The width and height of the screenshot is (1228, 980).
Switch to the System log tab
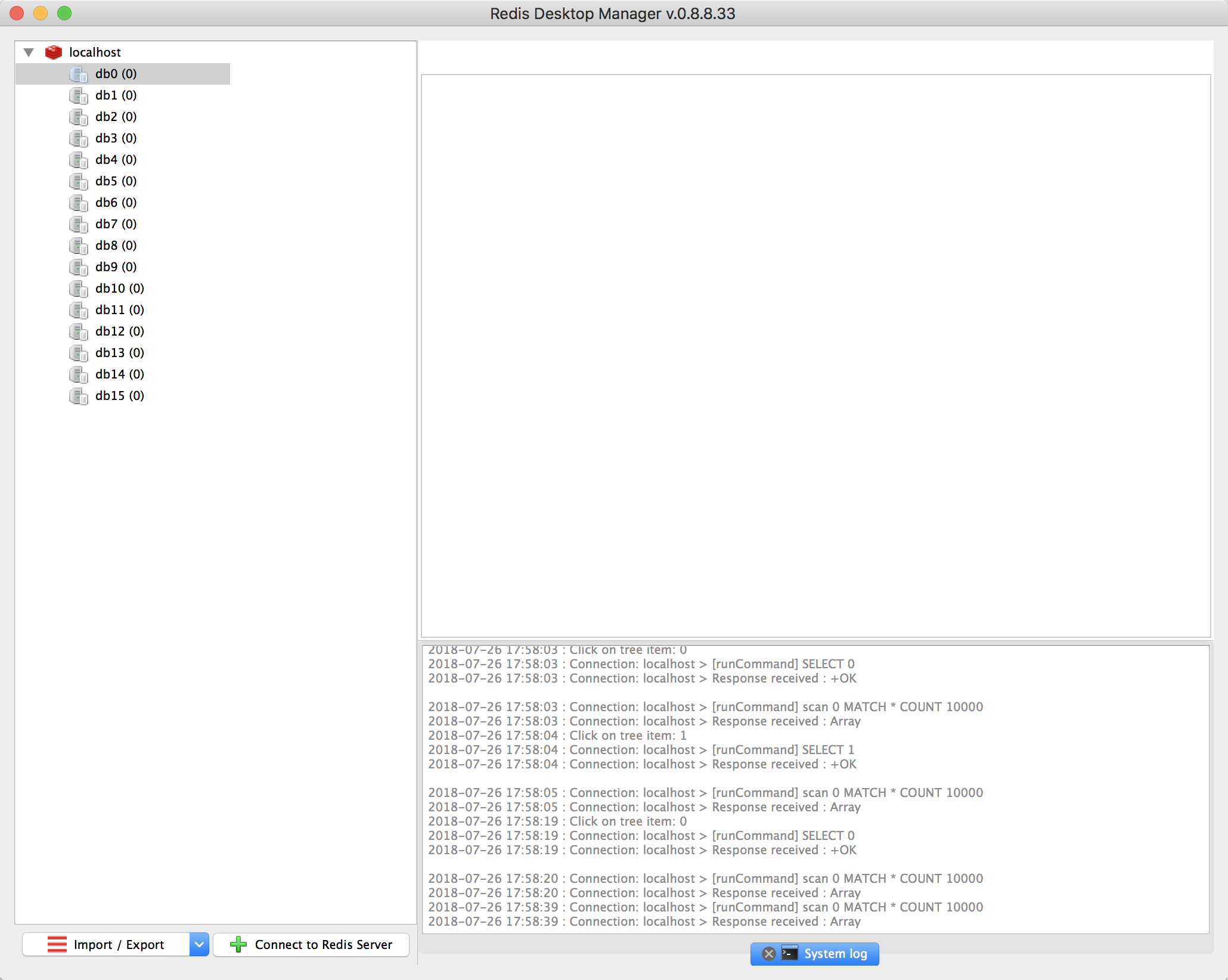pyautogui.click(x=814, y=954)
